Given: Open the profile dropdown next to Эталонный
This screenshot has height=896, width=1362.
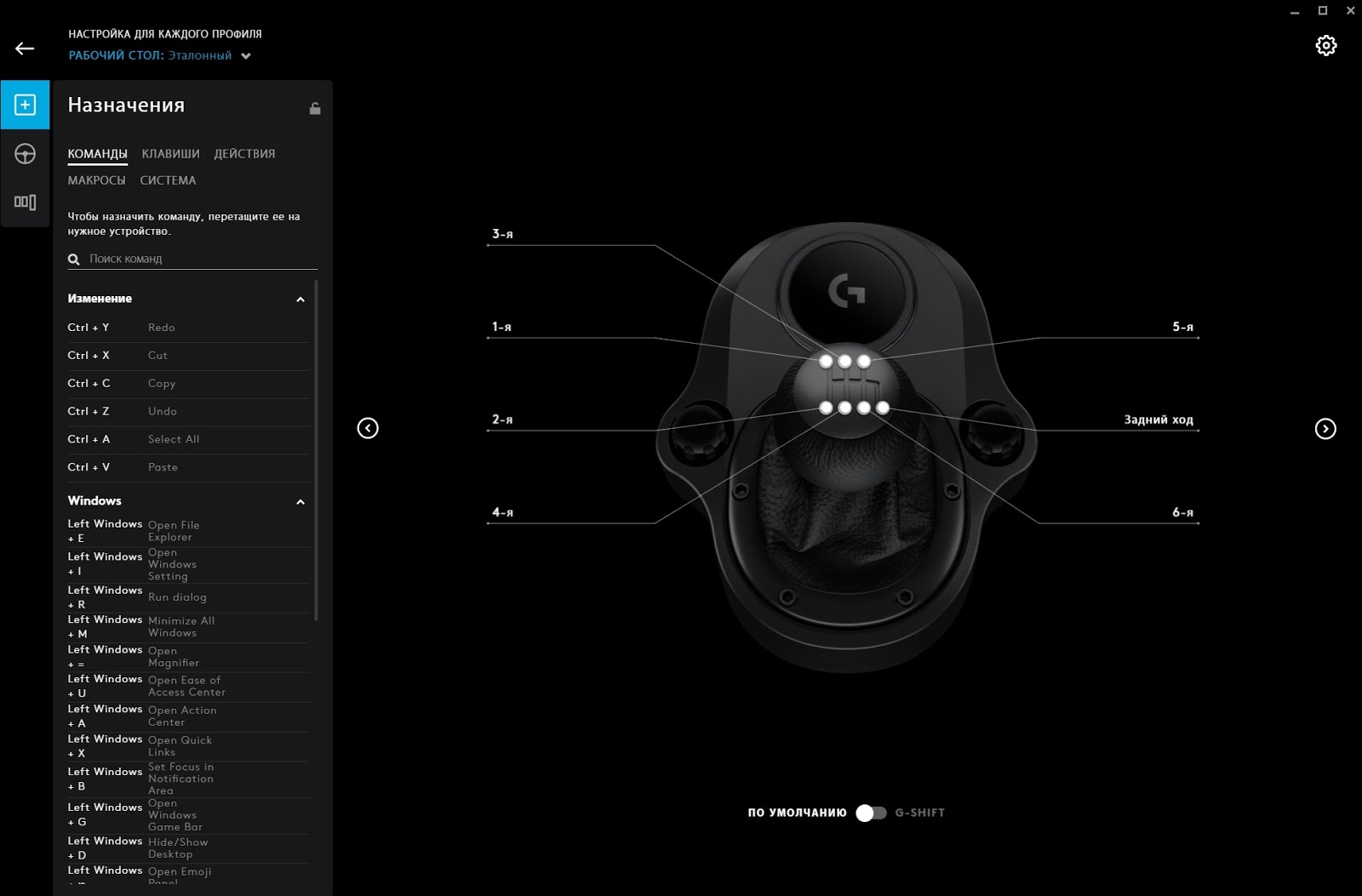Looking at the screenshot, I should pos(246,56).
